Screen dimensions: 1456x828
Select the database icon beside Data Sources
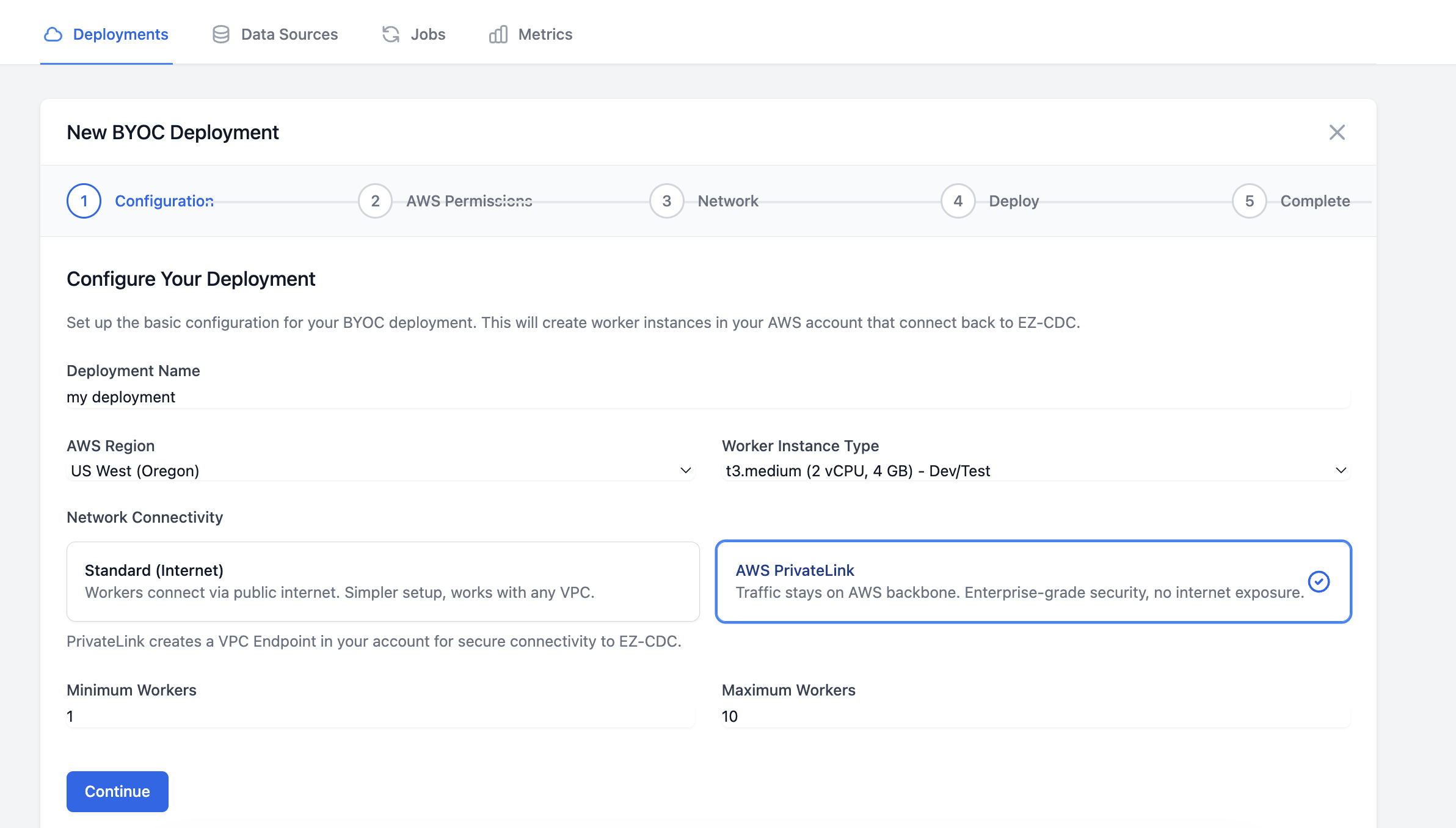pos(220,34)
